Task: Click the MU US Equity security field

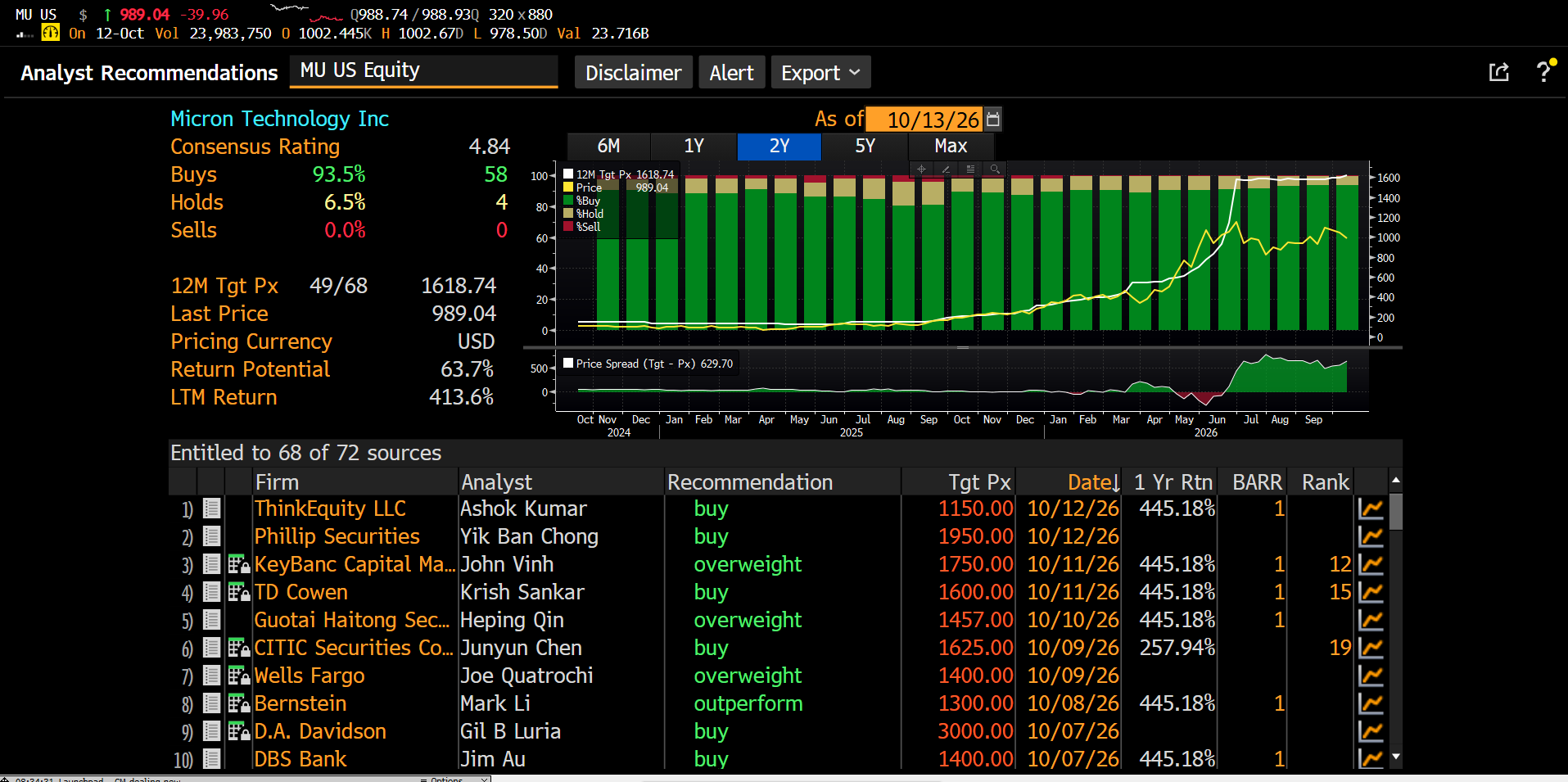Action: tap(424, 71)
